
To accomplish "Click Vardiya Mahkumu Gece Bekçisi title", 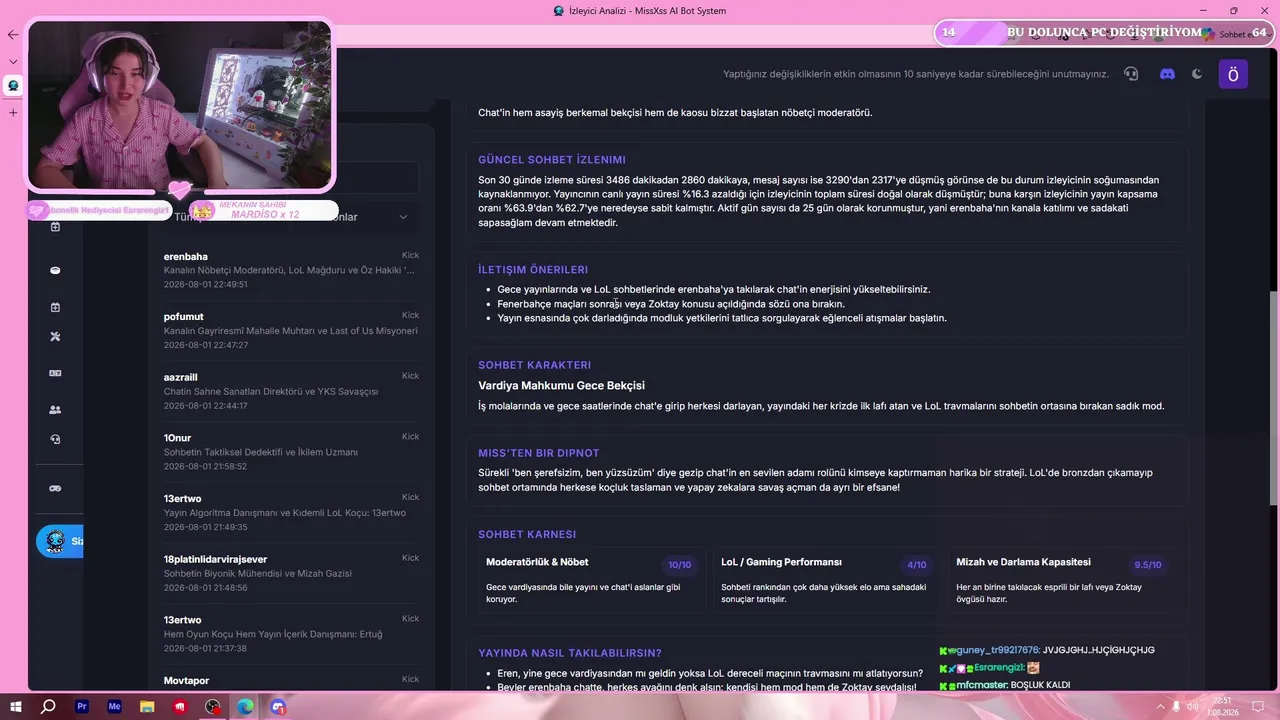I will point(561,386).
